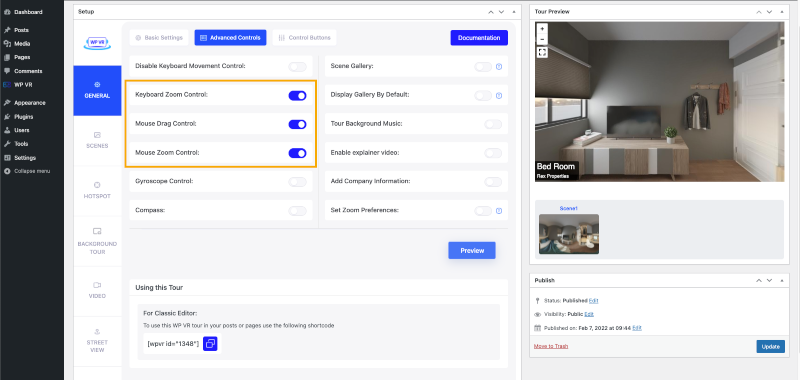The height and width of the screenshot is (380, 800).
Task: Open help icon next to Scene Gallery
Action: [499, 66]
